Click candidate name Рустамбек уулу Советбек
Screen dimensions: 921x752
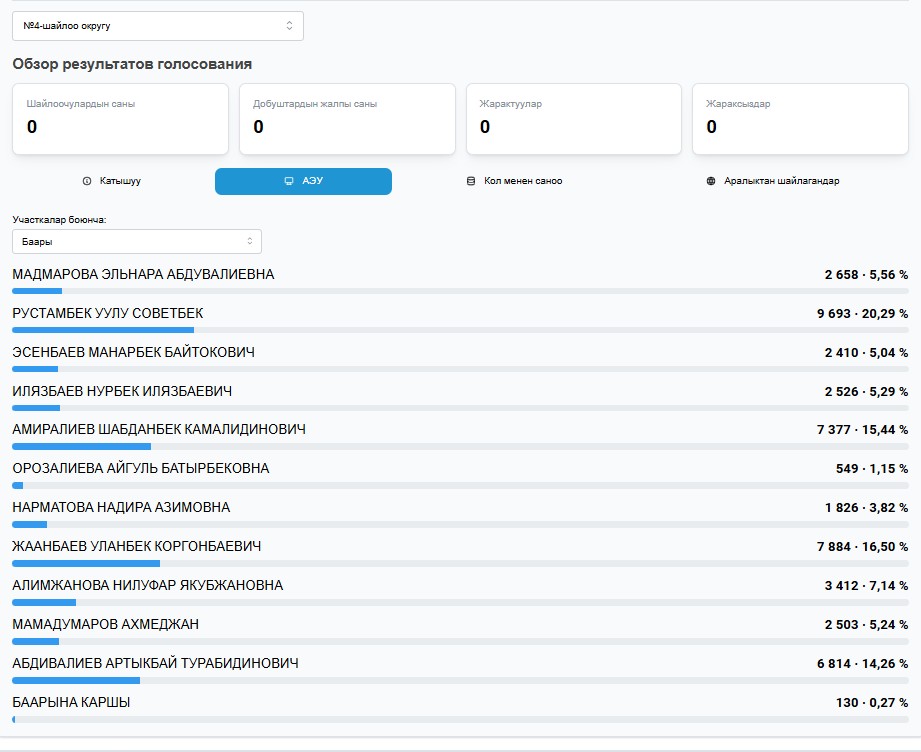coord(108,313)
